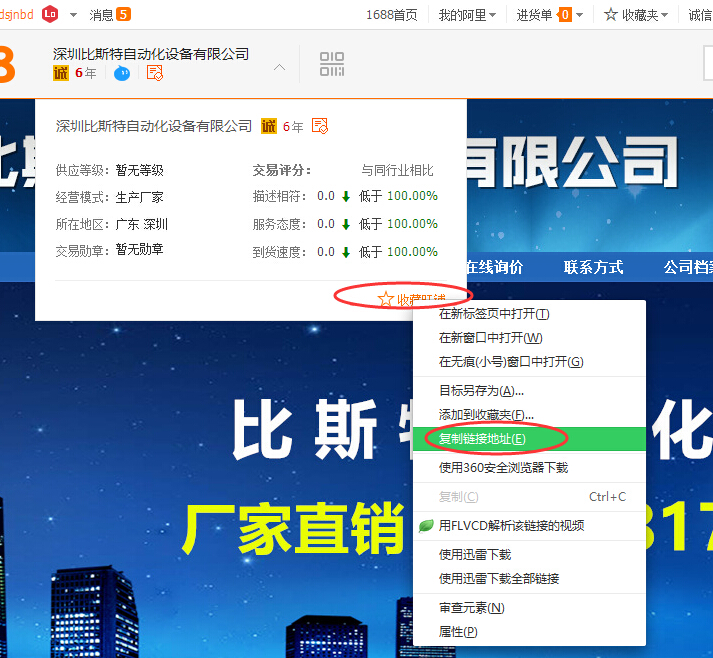Choose 用FLVCD解析该链接的视频
This screenshot has height=658, width=713.
pyautogui.click(x=529, y=526)
